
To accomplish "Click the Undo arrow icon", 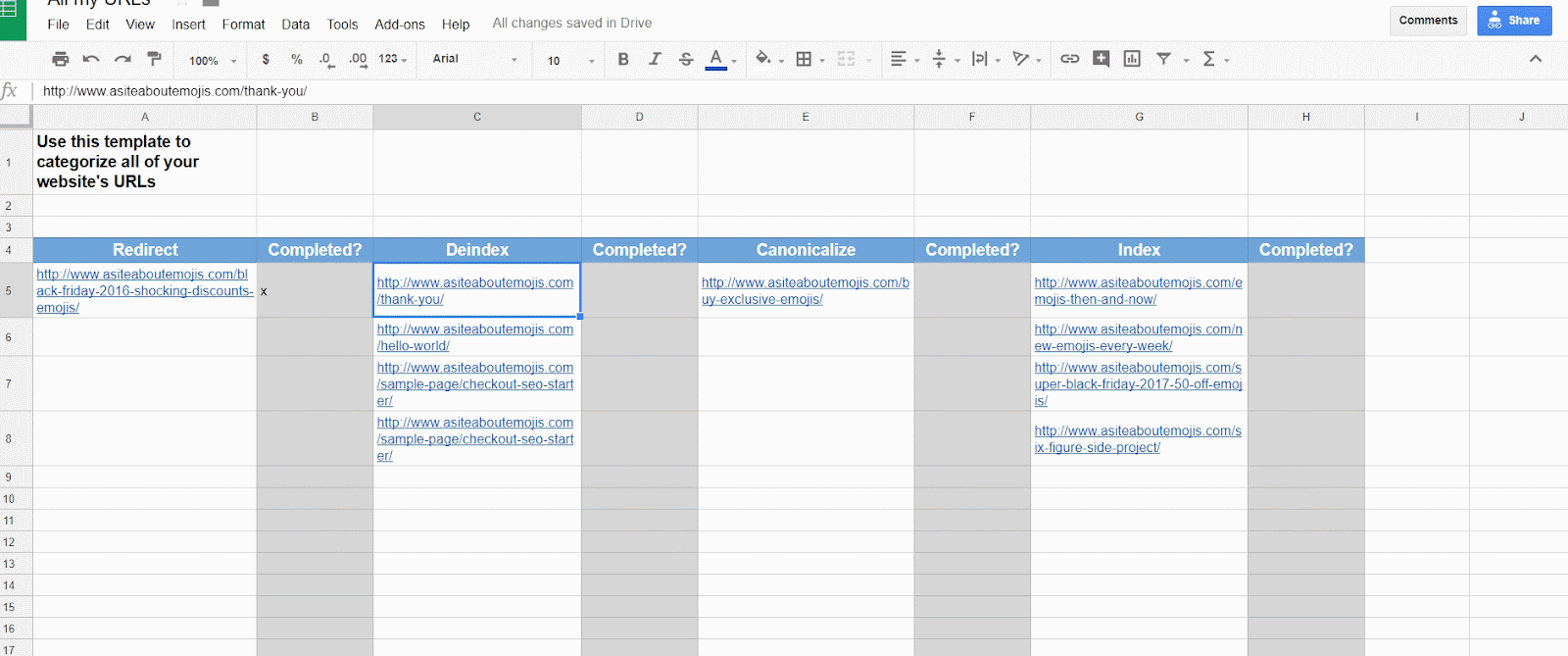I will click(x=91, y=59).
